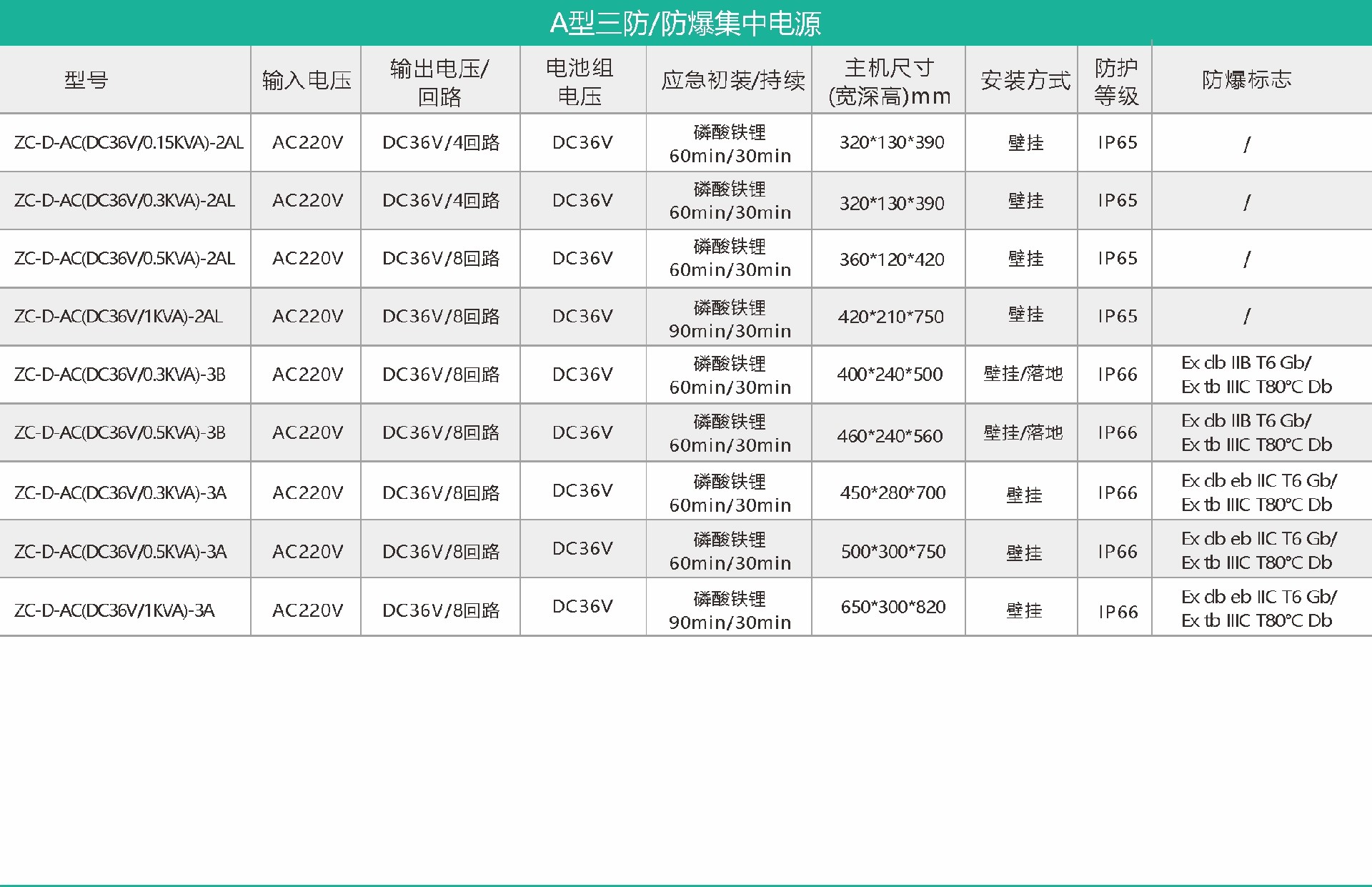Select the 主机尺寸(宽深高)mm header
This screenshot has height=887, width=1372.
point(888,79)
